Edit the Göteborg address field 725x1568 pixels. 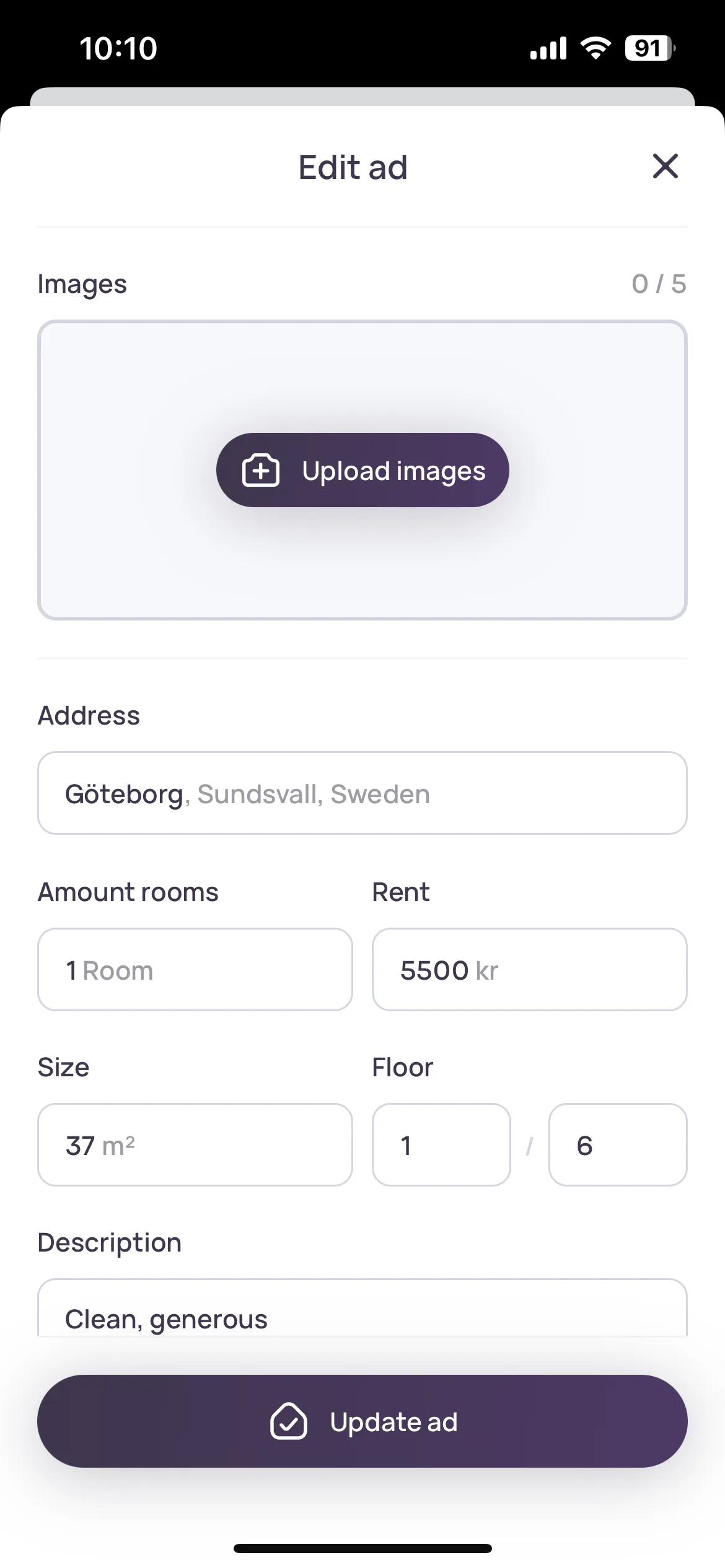[x=362, y=793]
